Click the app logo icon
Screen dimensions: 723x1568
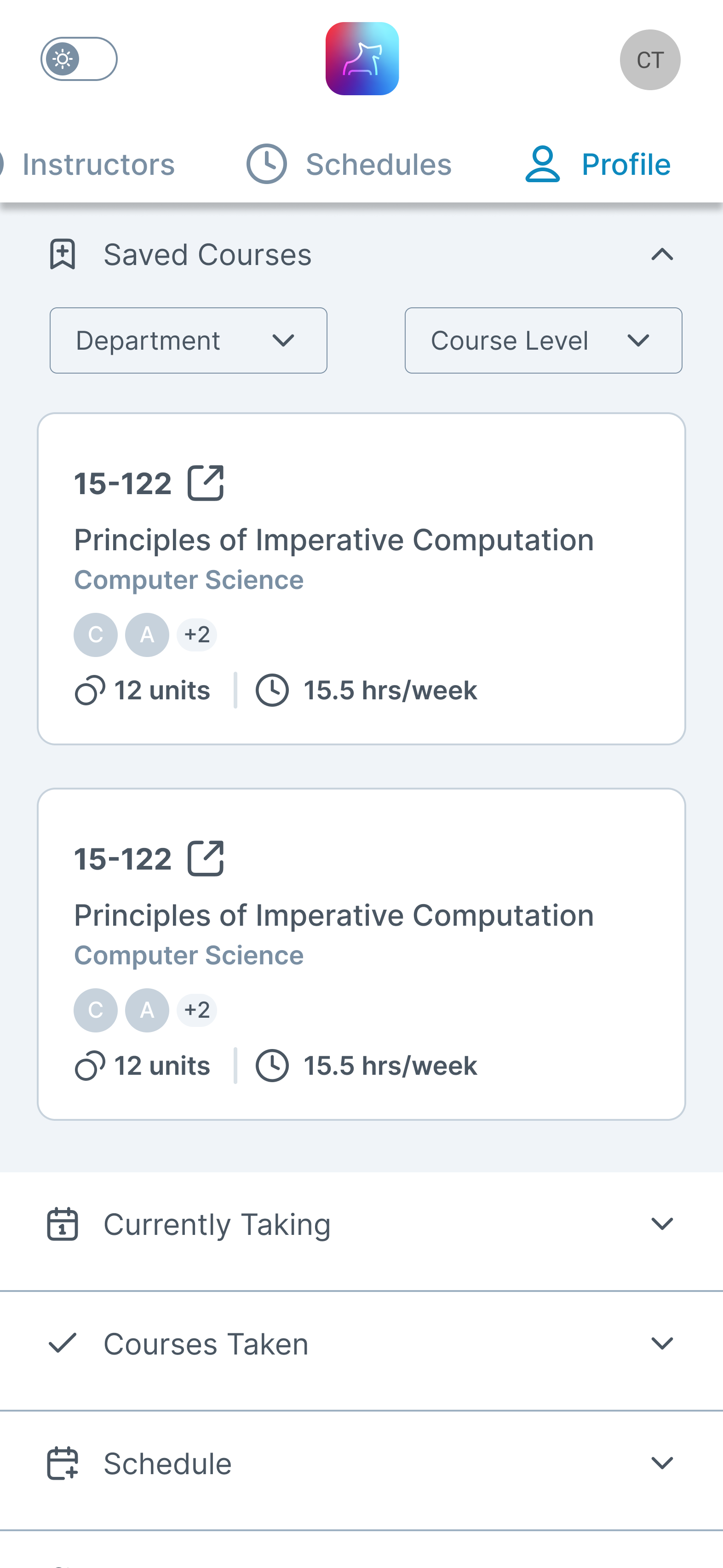coord(362,59)
